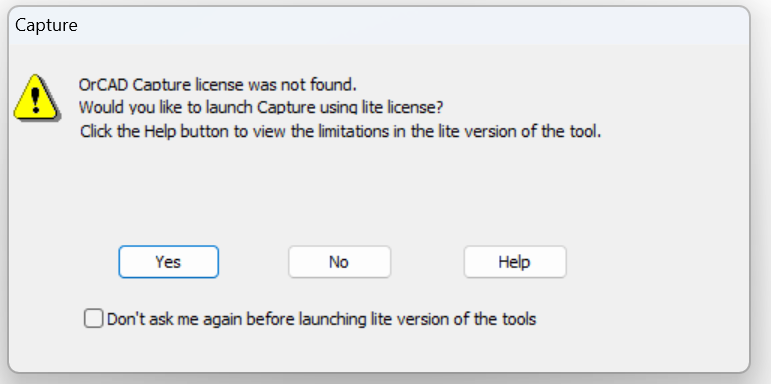Viewport: 771px width, 384px height.
Task: Click the Capture dialog title bar
Action: pos(379,26)
